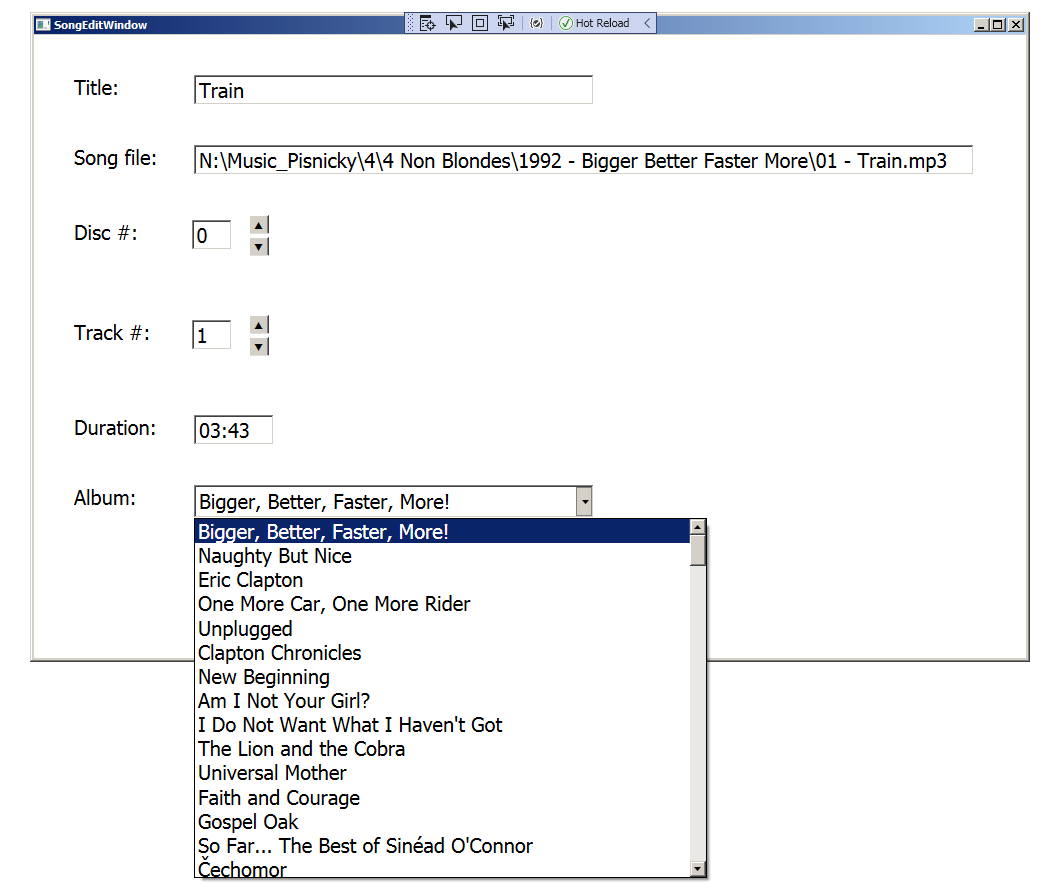Increase the Track # value
This screenshot has width=1061, height=892.
tap(259, 326)
